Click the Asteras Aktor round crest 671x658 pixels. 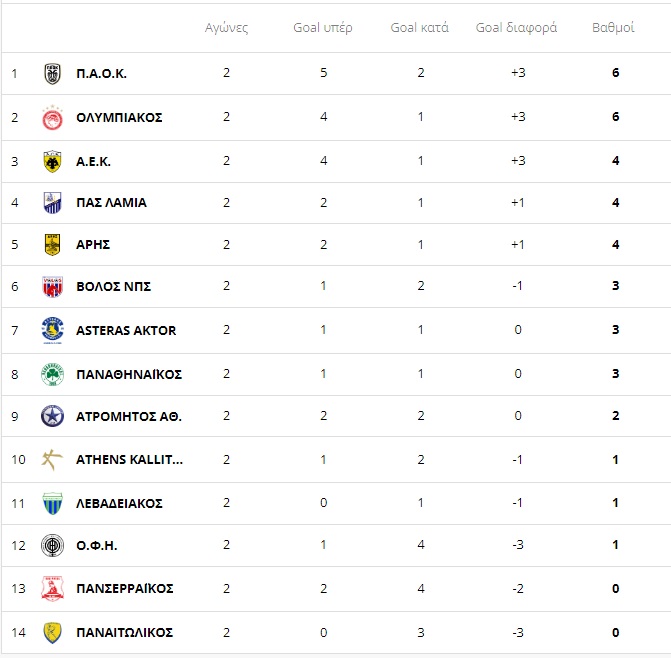click(52, 331)
